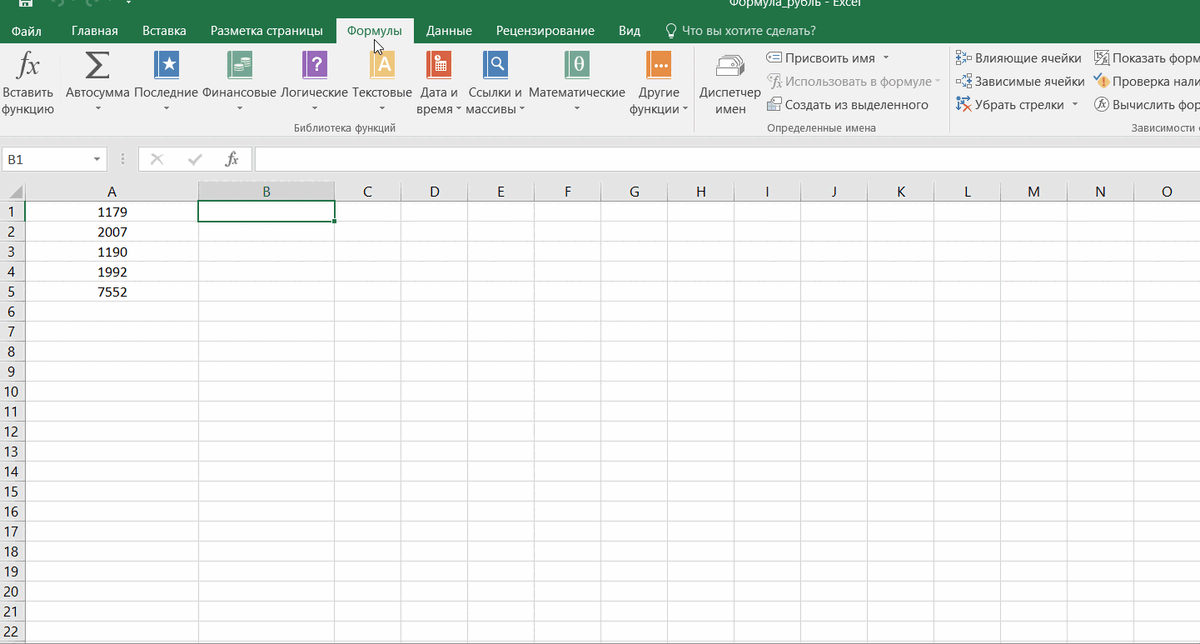Open the Текстовые functions icon
This screenshot has width=1200, height=644.
pyautogui.click(x=382, y=66)
